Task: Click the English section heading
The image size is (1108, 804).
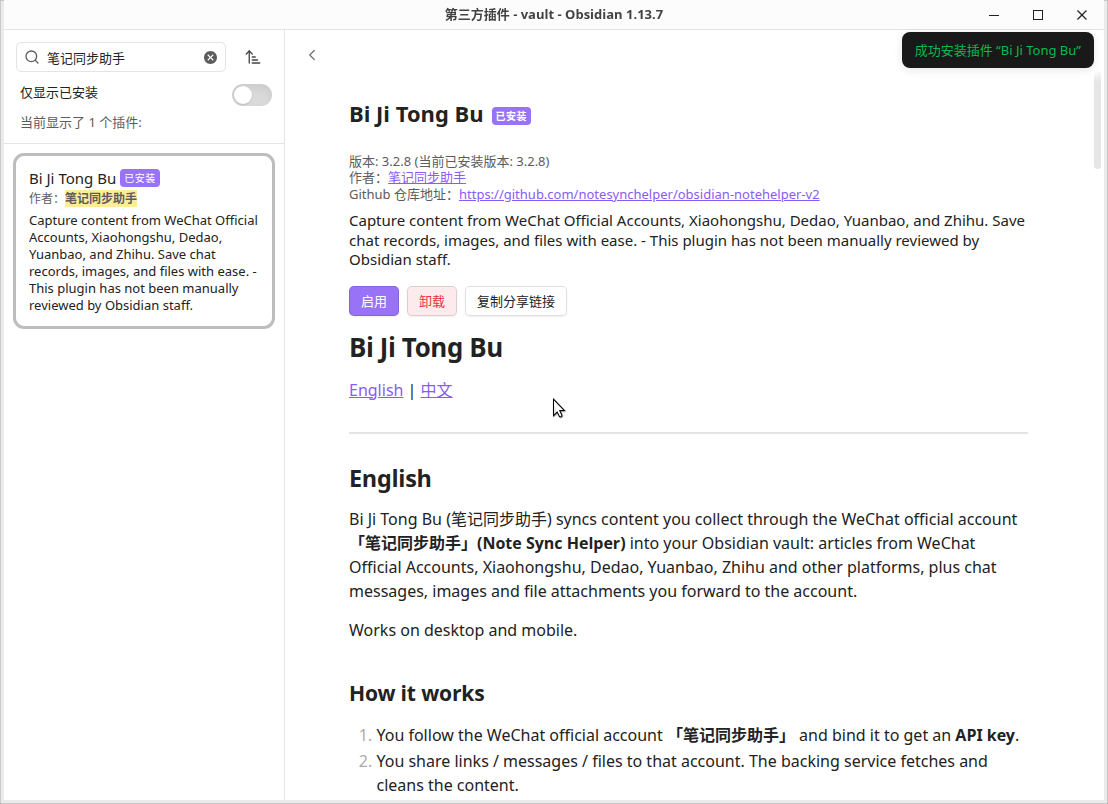Action: pos(390,479)
